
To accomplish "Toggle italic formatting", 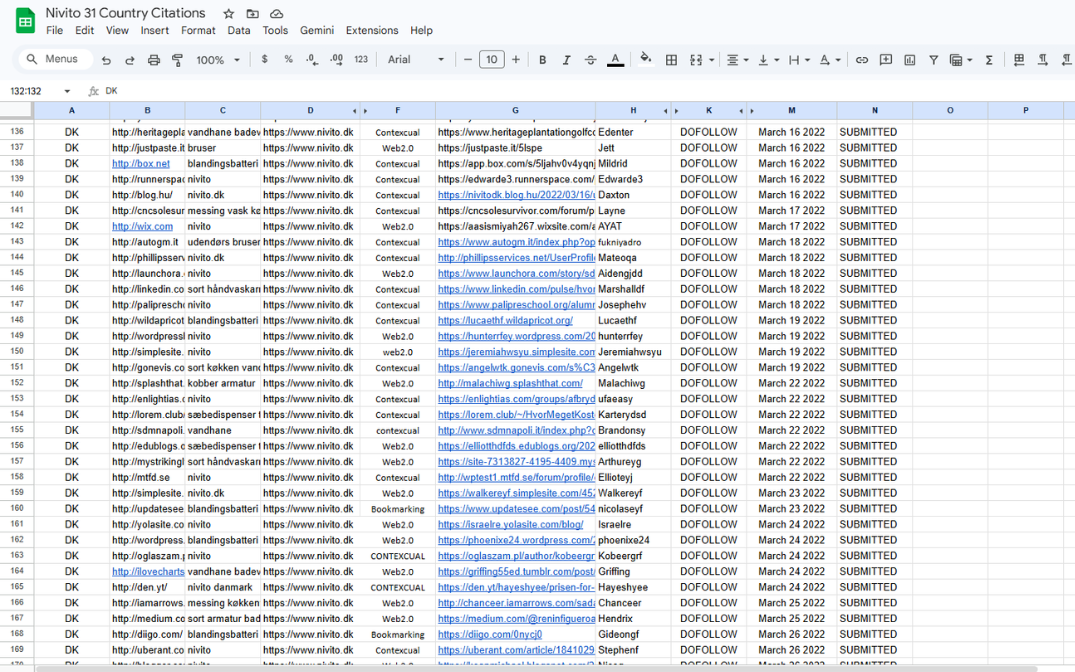I will click(x=567, y=60).
